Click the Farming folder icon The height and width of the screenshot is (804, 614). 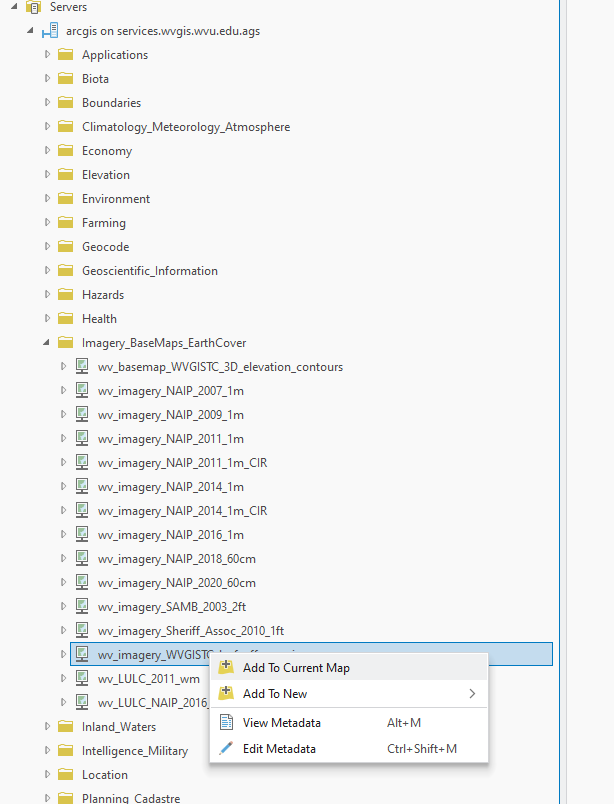66,223
